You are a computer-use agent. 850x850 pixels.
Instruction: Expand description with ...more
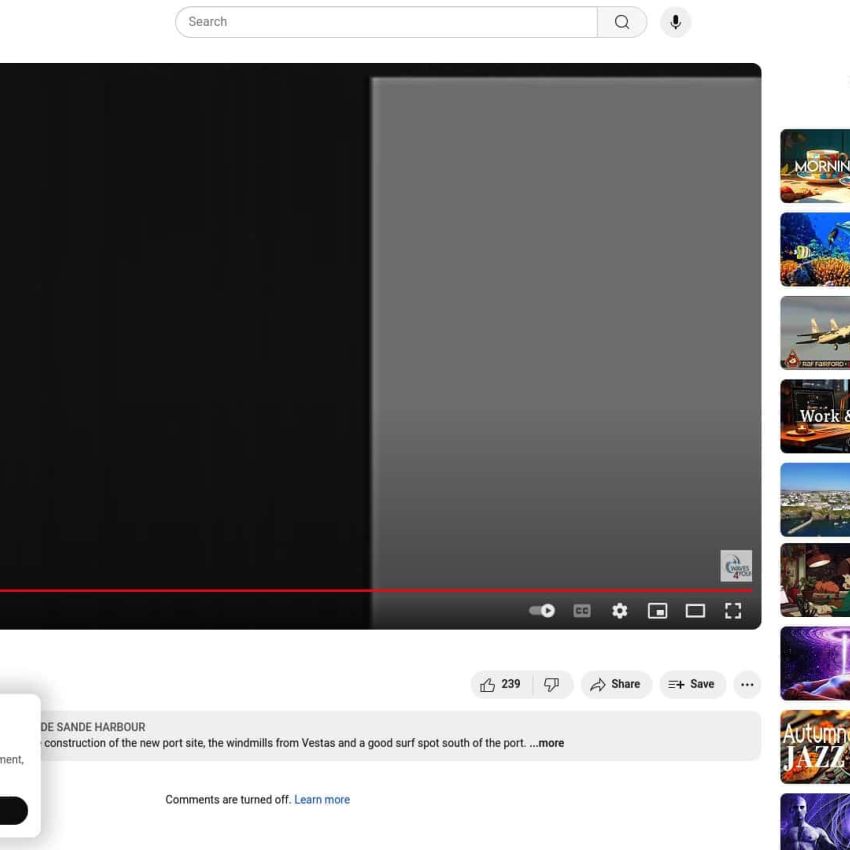tap(547, 743)
